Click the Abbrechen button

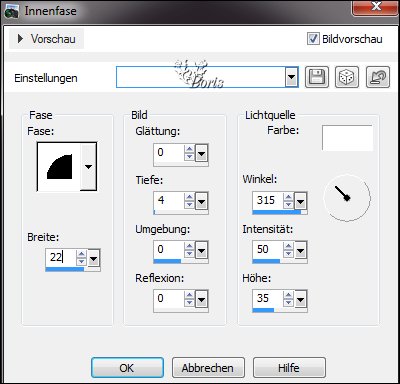[208, 368]
